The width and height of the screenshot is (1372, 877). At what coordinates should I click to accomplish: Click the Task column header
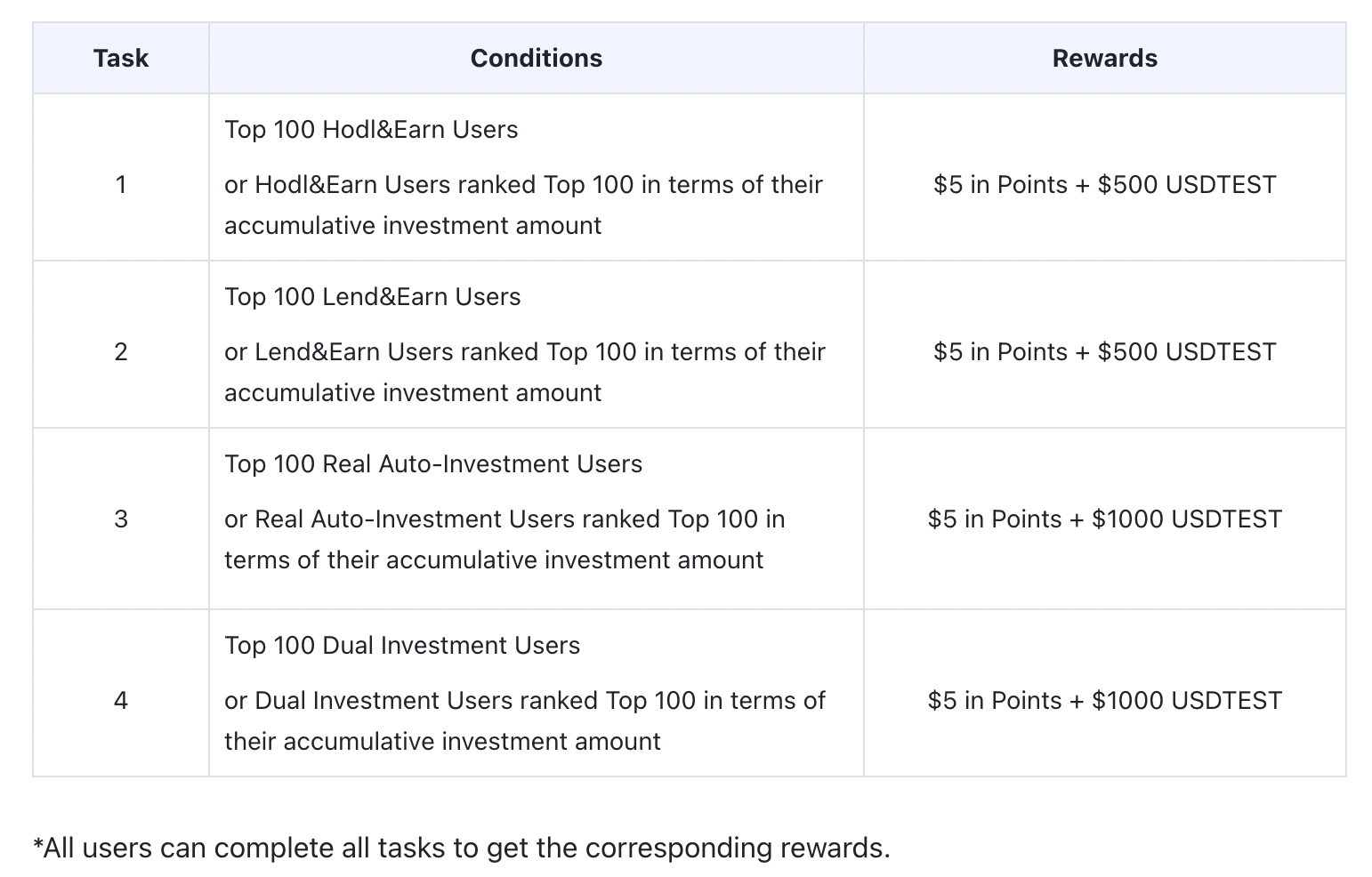[120, 59]
